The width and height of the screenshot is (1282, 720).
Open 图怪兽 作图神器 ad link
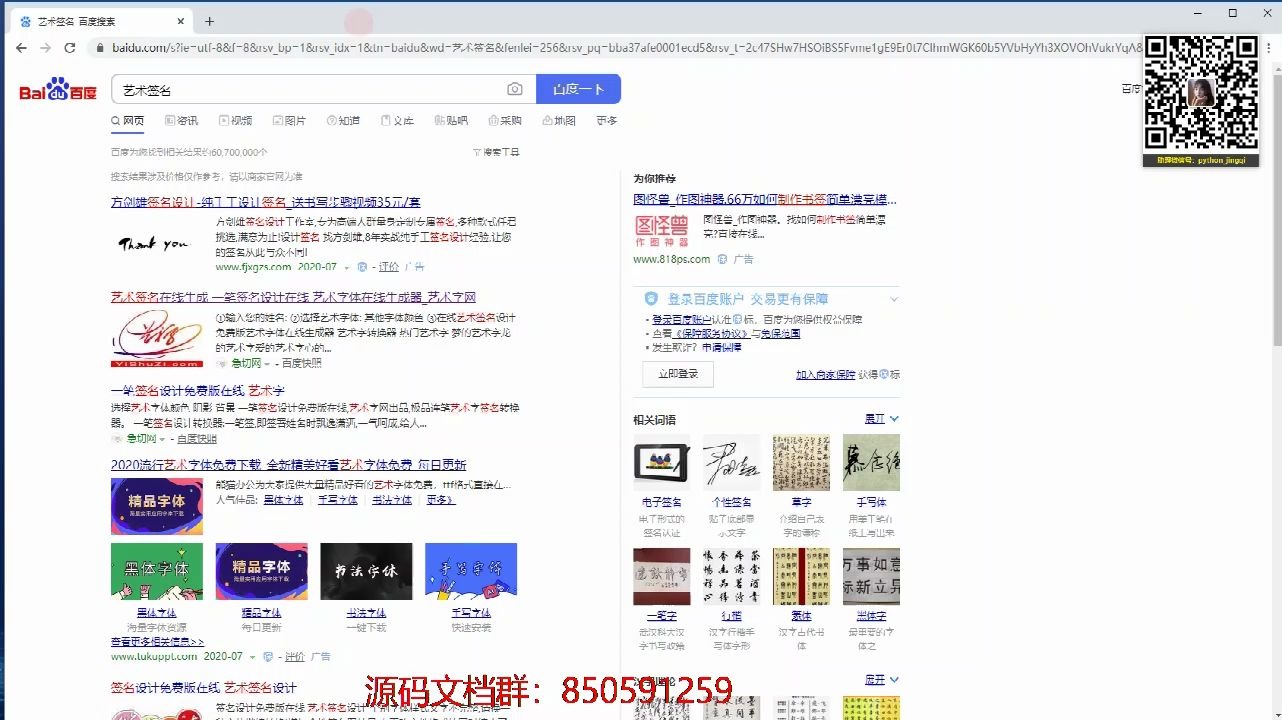point(765,200)
